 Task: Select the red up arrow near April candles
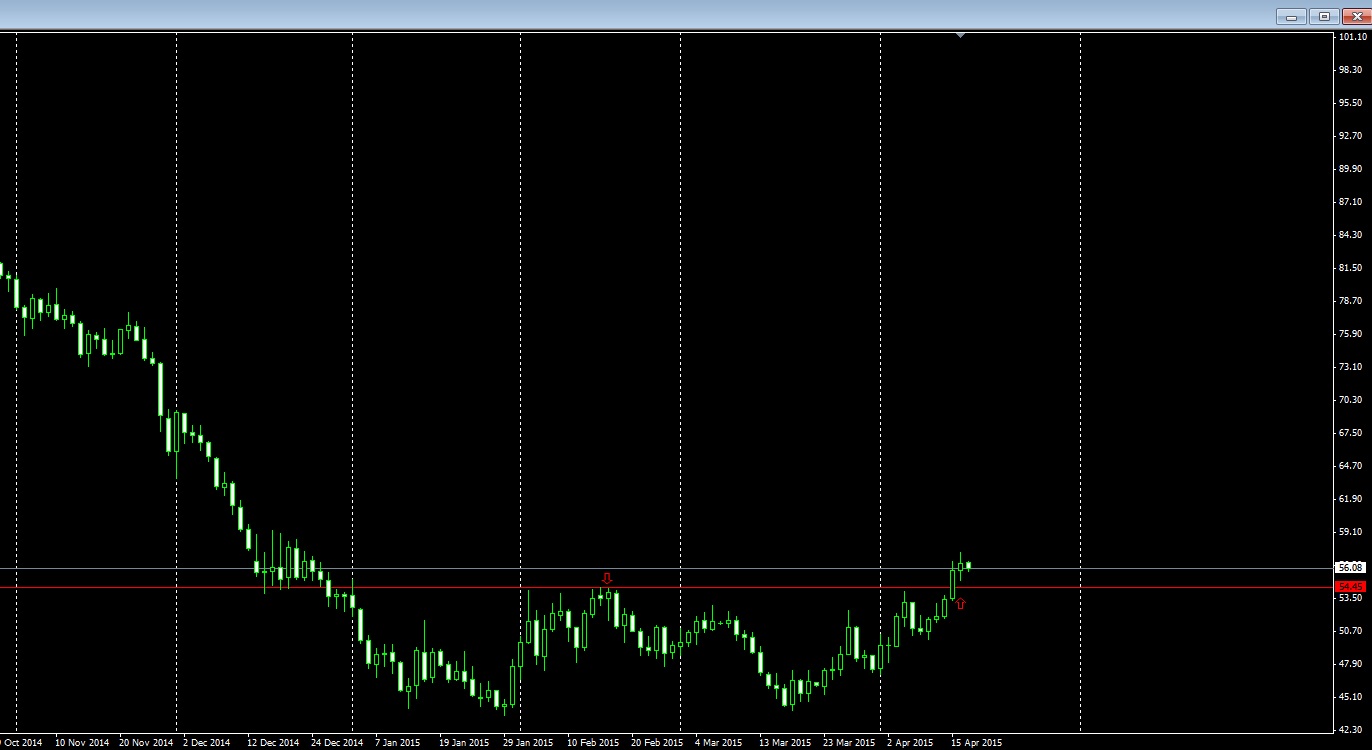961,604
